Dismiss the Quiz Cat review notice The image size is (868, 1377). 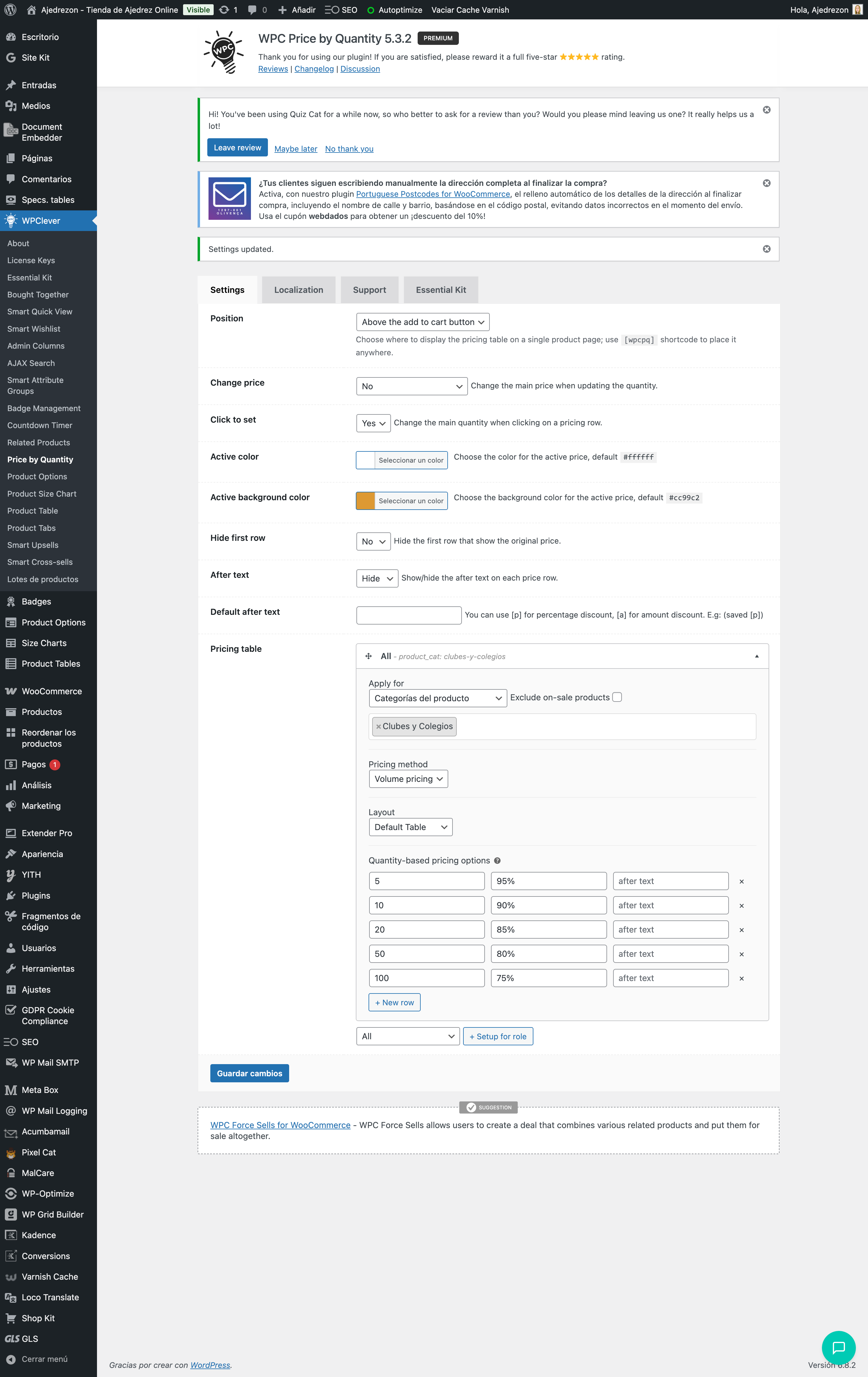click(x=766, y=110)
